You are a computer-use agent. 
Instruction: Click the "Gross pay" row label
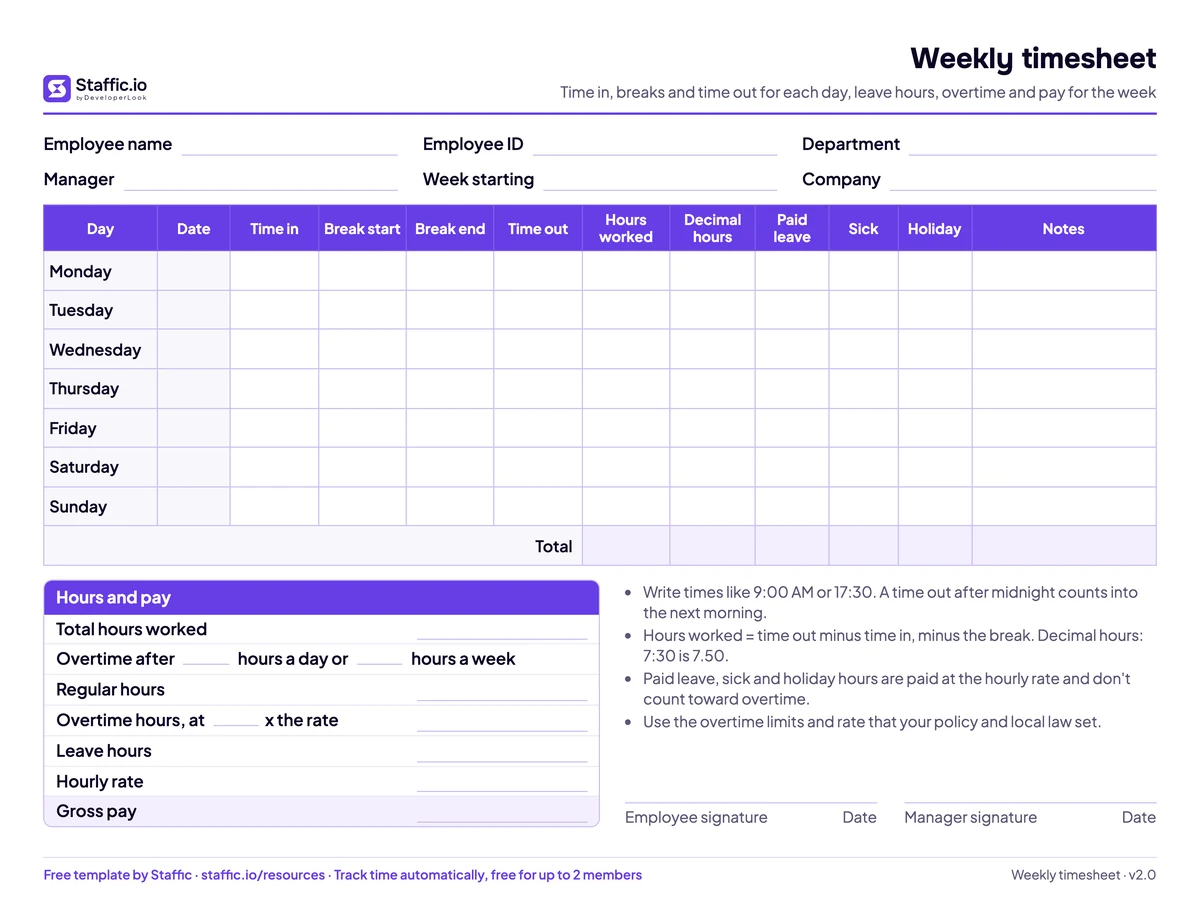point(96,811)
